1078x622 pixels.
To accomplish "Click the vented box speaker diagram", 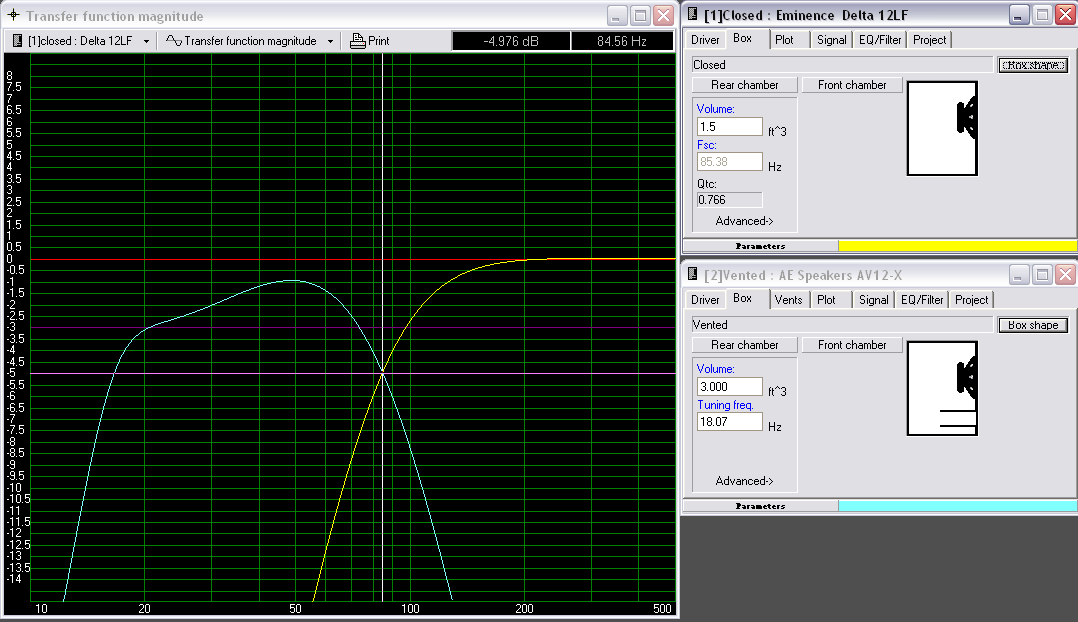I will click(941, 388).
